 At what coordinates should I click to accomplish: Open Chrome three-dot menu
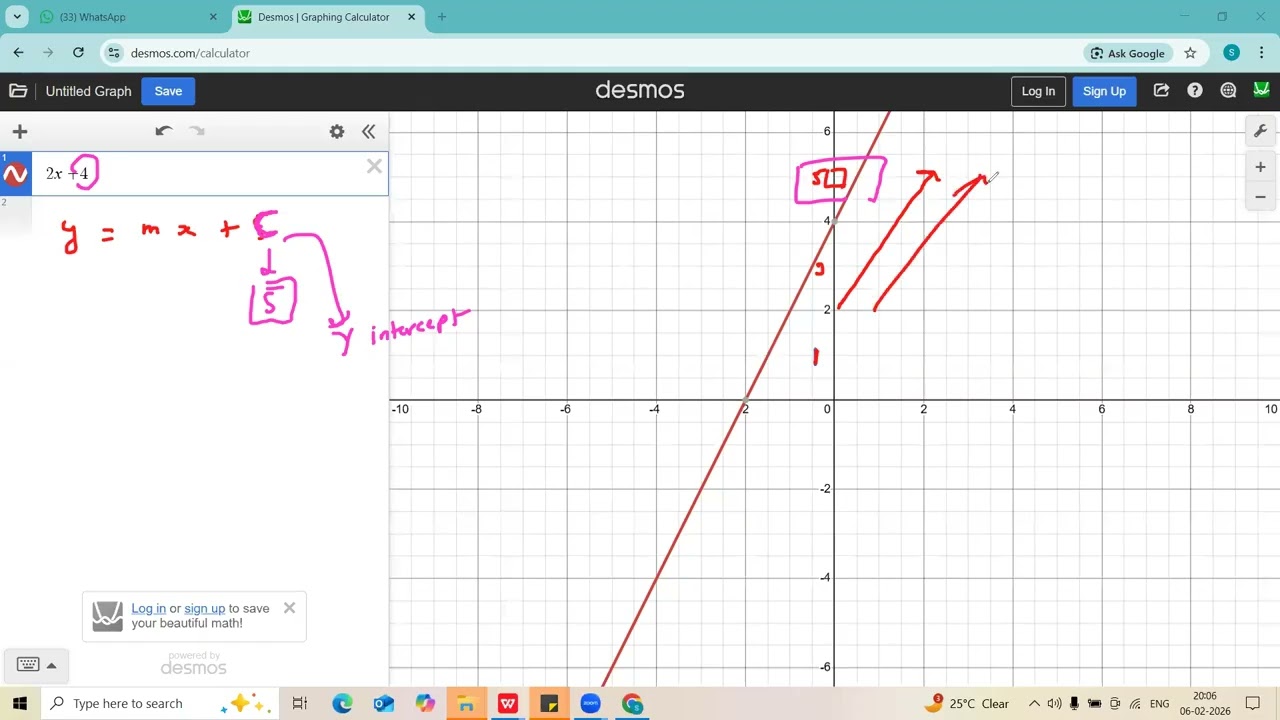pyautogui.click(x=1263, y=53)
